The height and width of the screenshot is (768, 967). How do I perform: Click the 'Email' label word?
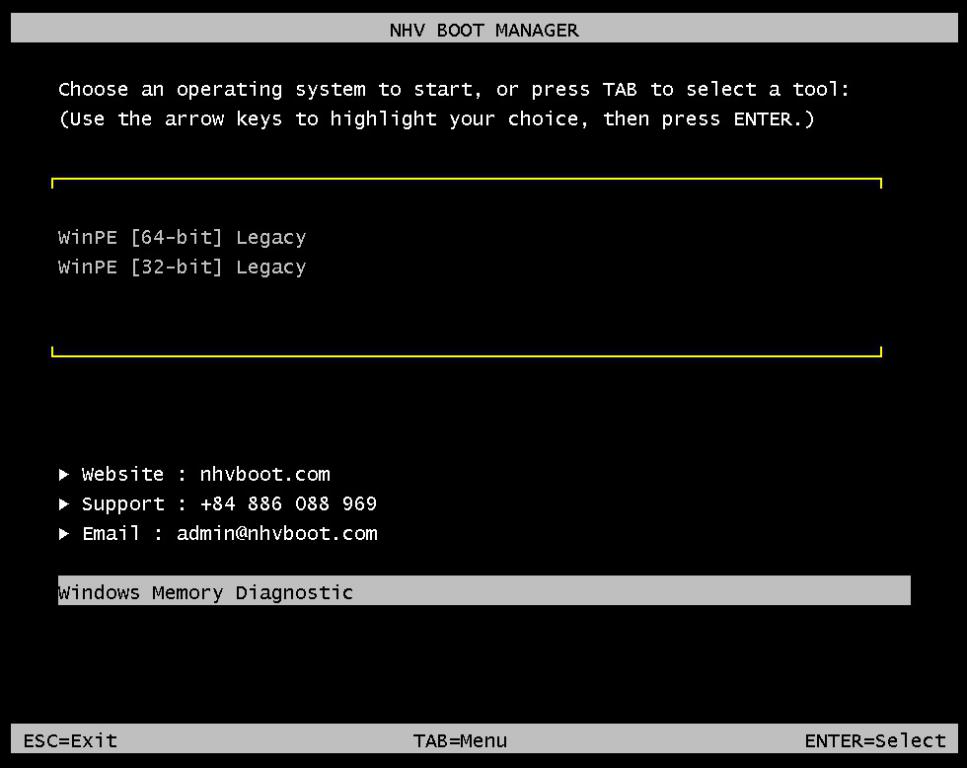[111, 534]
